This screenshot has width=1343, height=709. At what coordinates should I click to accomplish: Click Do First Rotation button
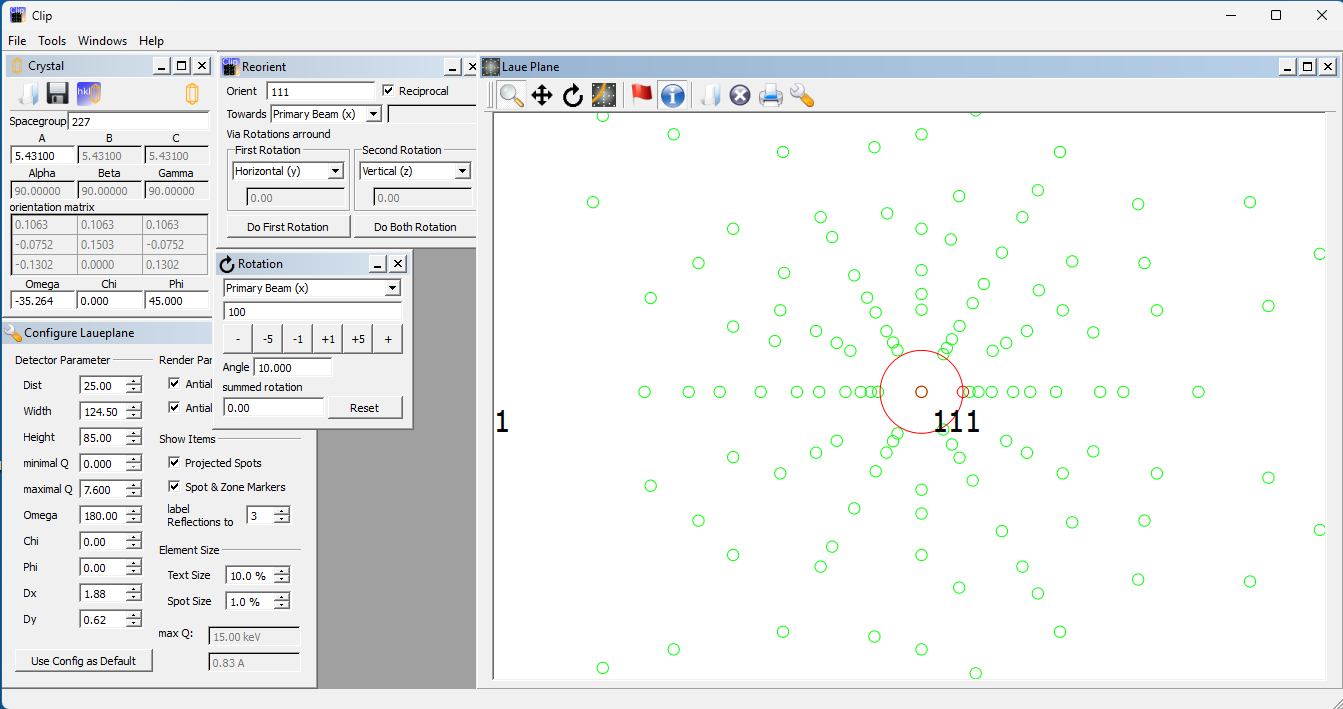click(x=288, y=227)
